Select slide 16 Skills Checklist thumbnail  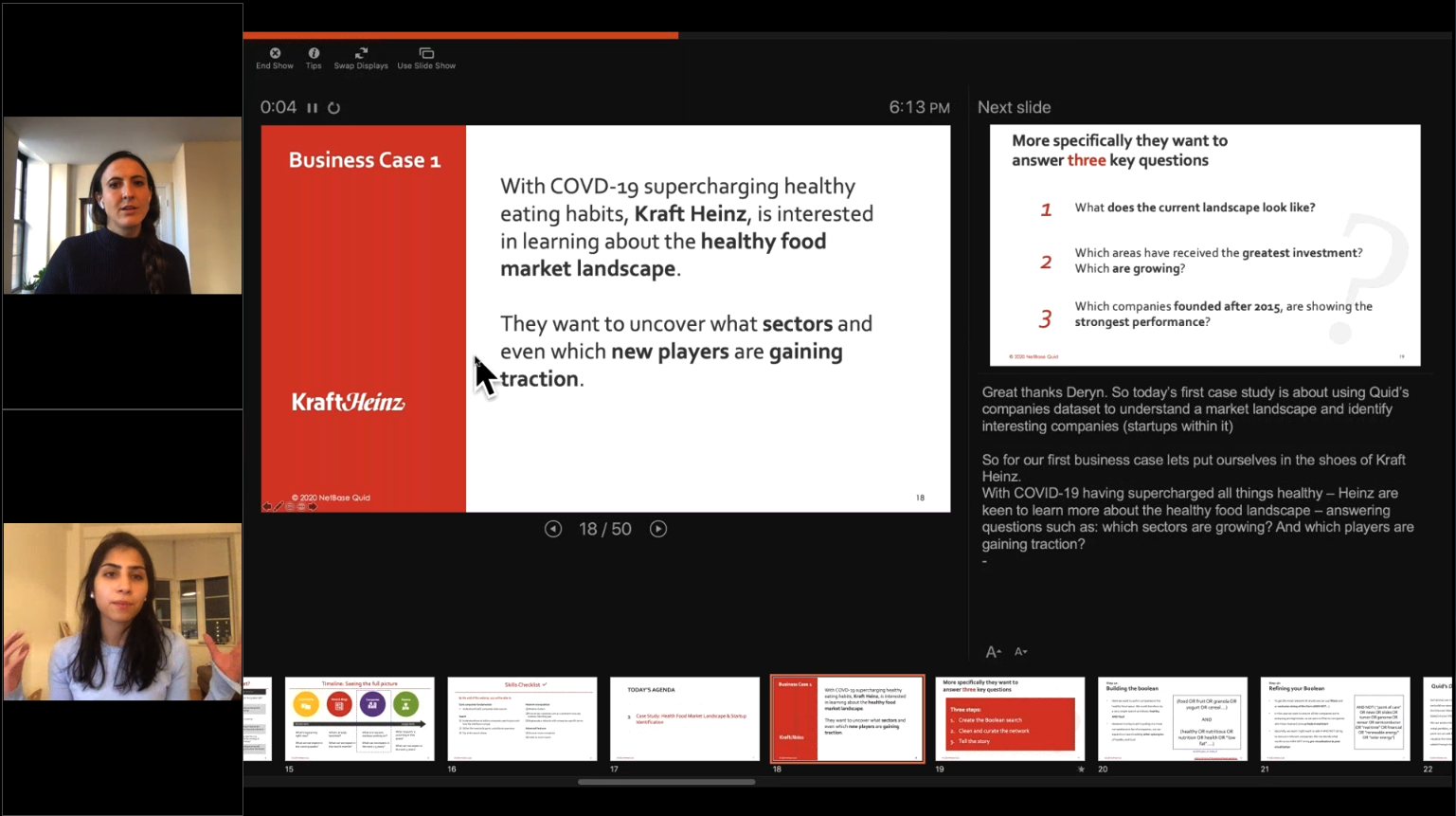522,718
